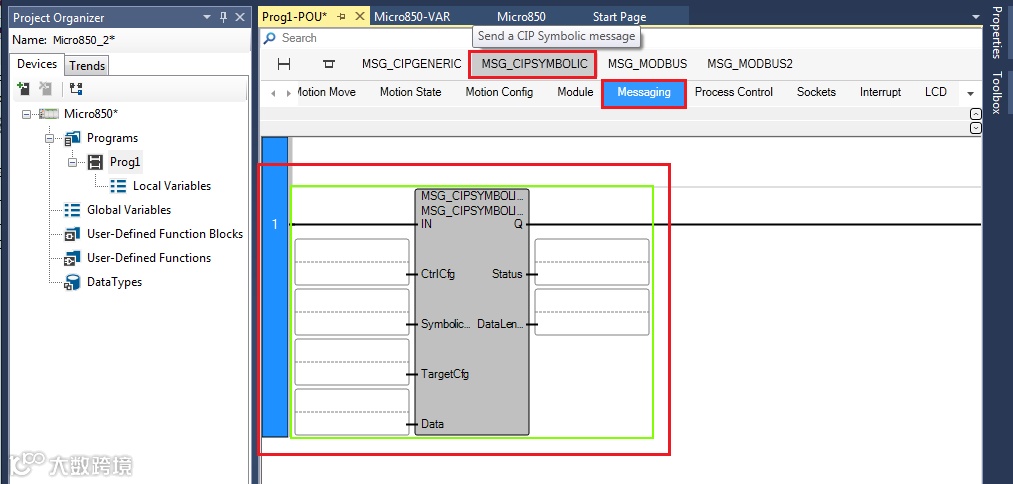Select rung number 1 in the margin

point(275,288)
